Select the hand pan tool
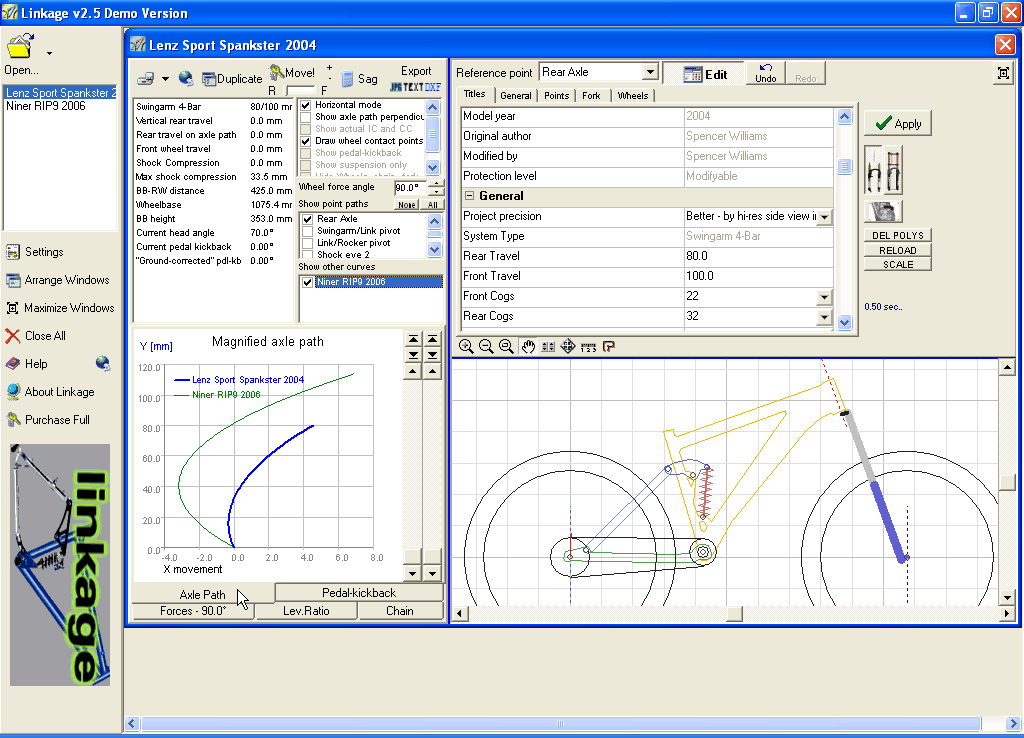The height and width of the screenshot is (738, 1024). pyautogui.click(x=528, y=347)
